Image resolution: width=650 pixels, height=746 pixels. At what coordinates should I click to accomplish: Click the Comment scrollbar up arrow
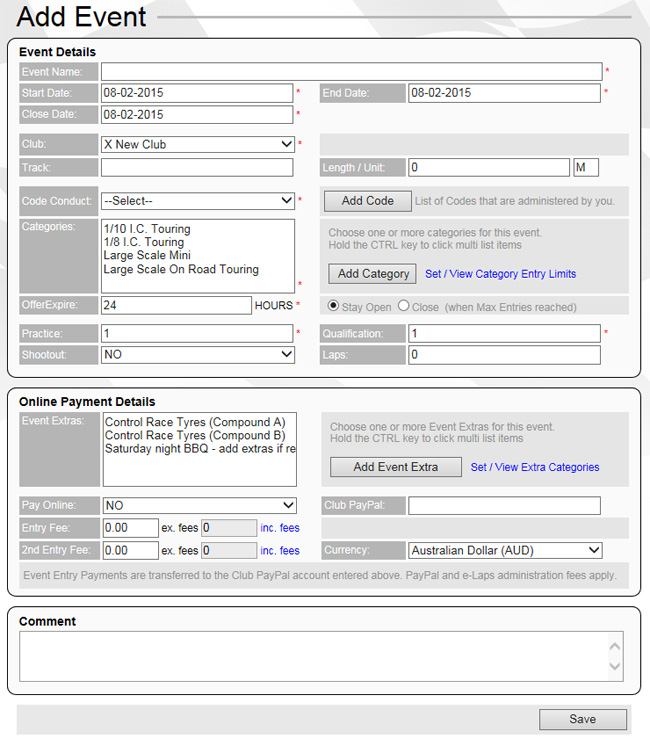point(615,646)
